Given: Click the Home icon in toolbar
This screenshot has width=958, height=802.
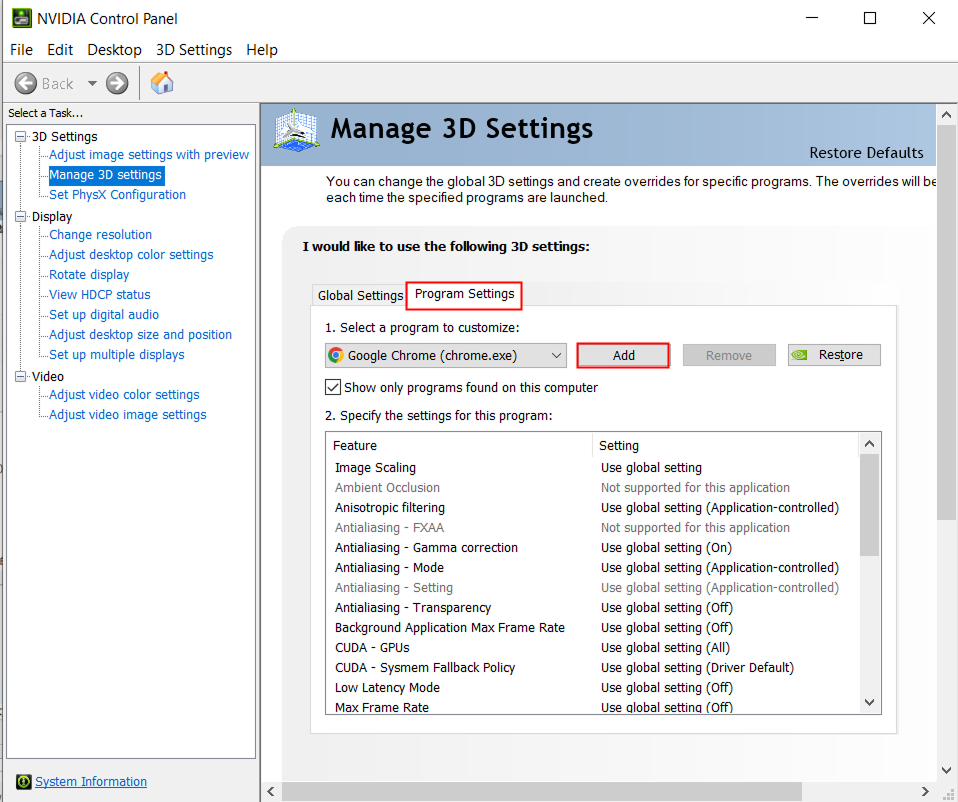Looking at the screenshot, I should pyautogui.click(x=161, y=84).
